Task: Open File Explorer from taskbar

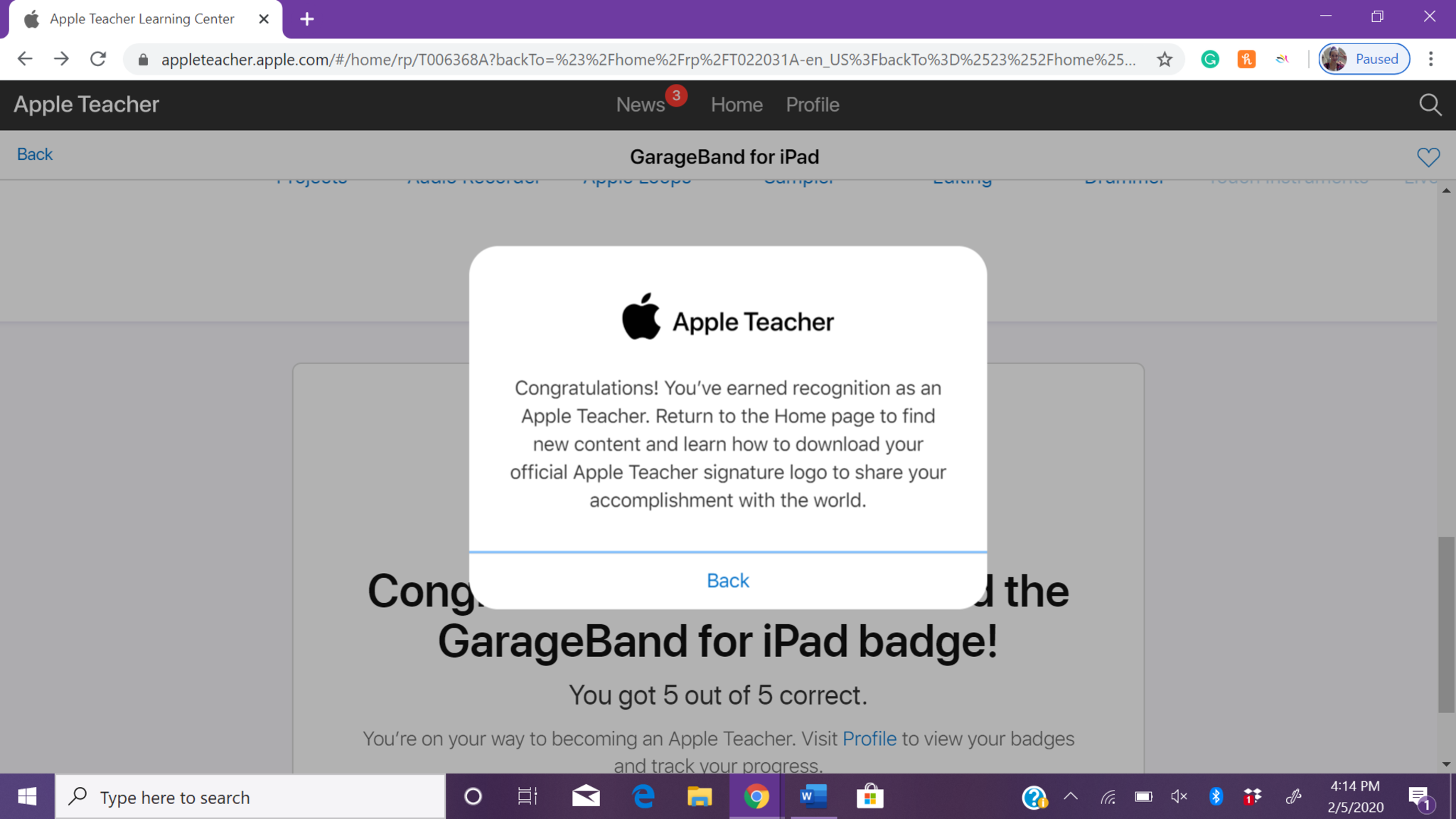Action: [x=700, y=796]
